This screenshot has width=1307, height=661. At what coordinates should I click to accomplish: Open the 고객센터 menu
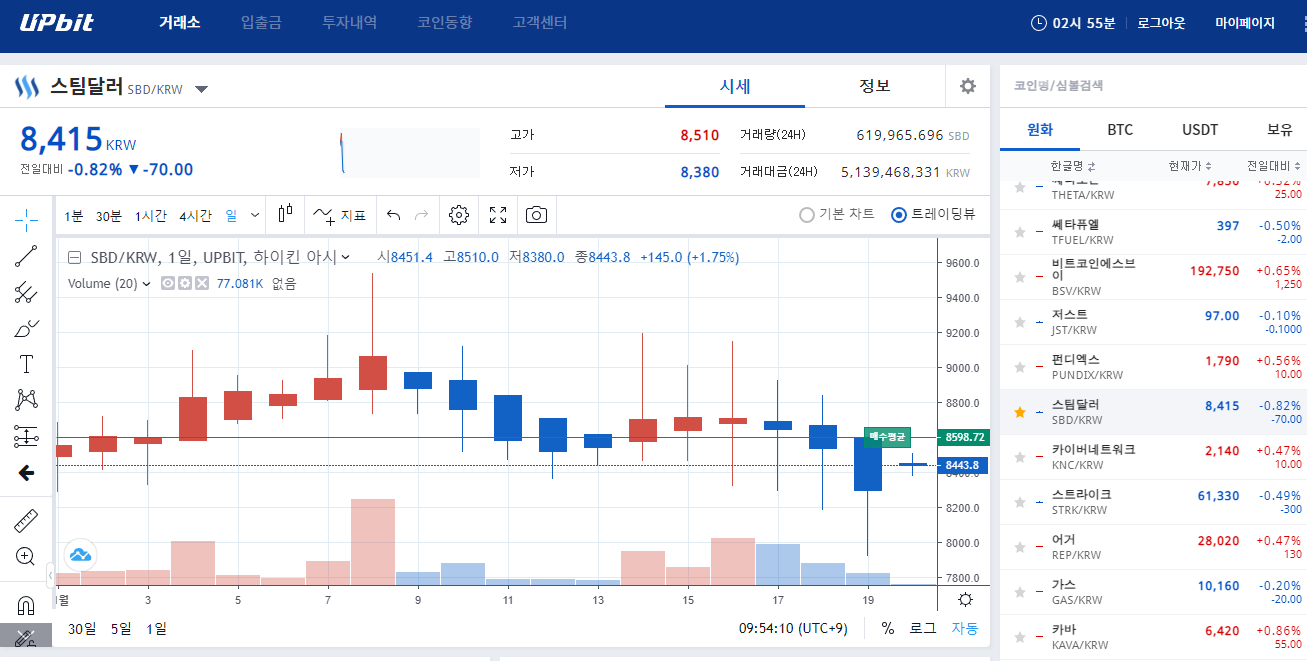click(x=540, y=23)
